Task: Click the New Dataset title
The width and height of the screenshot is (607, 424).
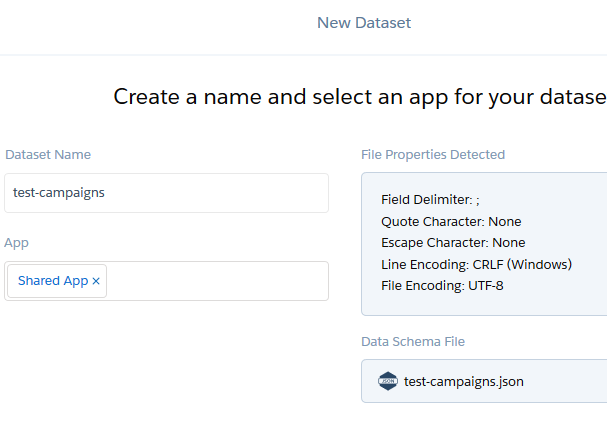Action: pos(364,23)
